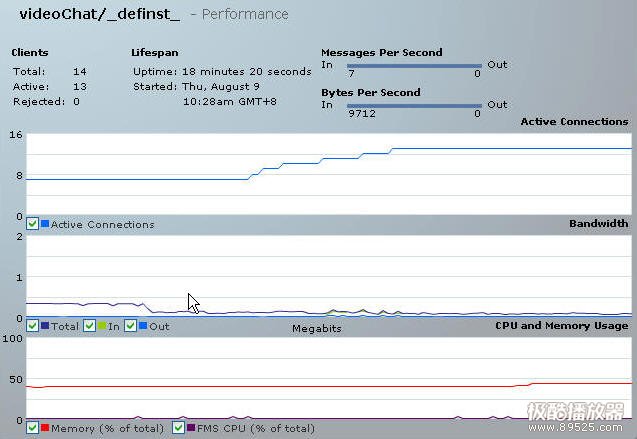Toggle the Out bandwidth checkbox

coord(131,326)
